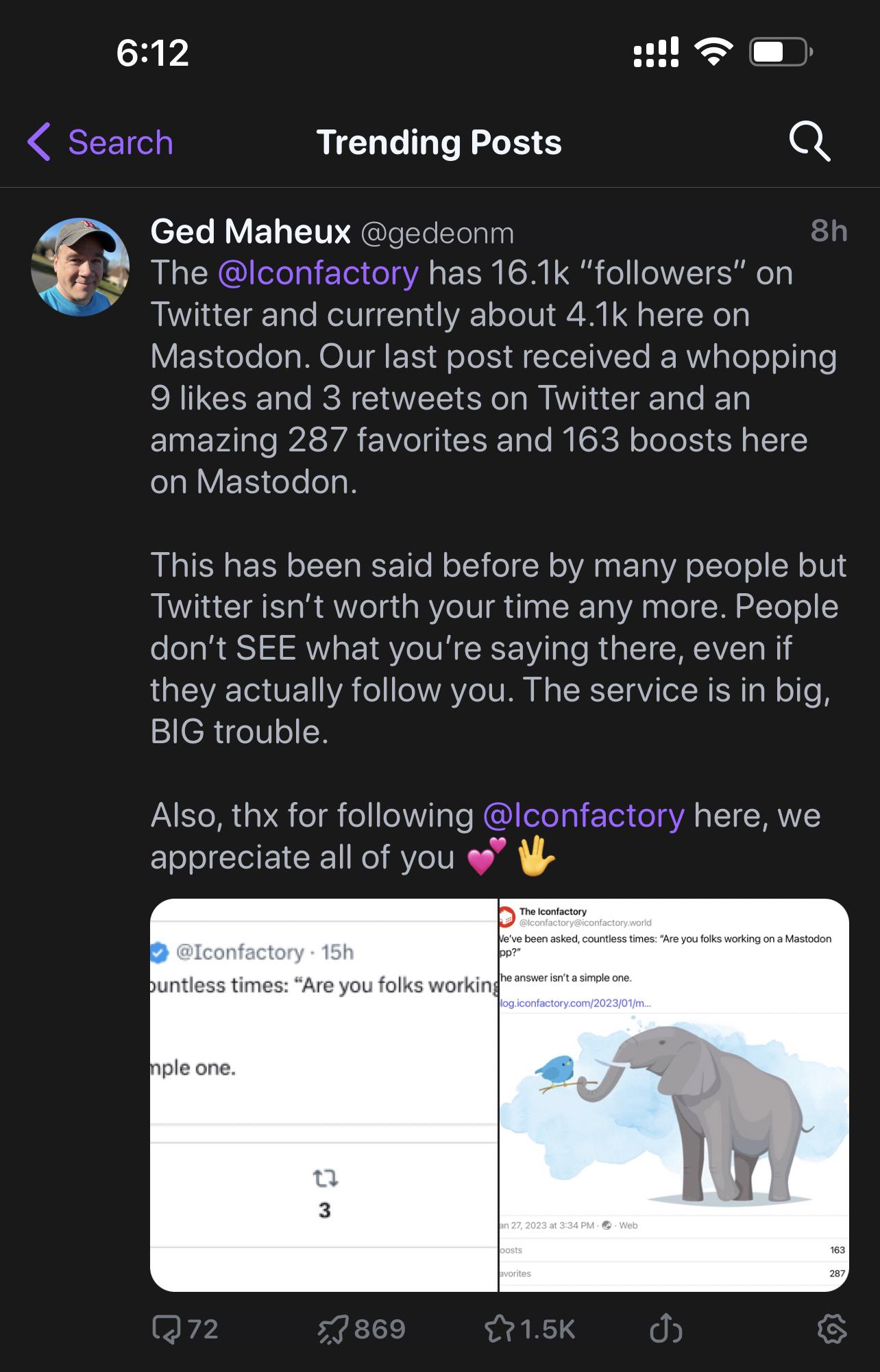Tap second @Iconfactory mention near 'here, we'
The height and width of the screenshot is (1372, 880).
coord(583,816)
